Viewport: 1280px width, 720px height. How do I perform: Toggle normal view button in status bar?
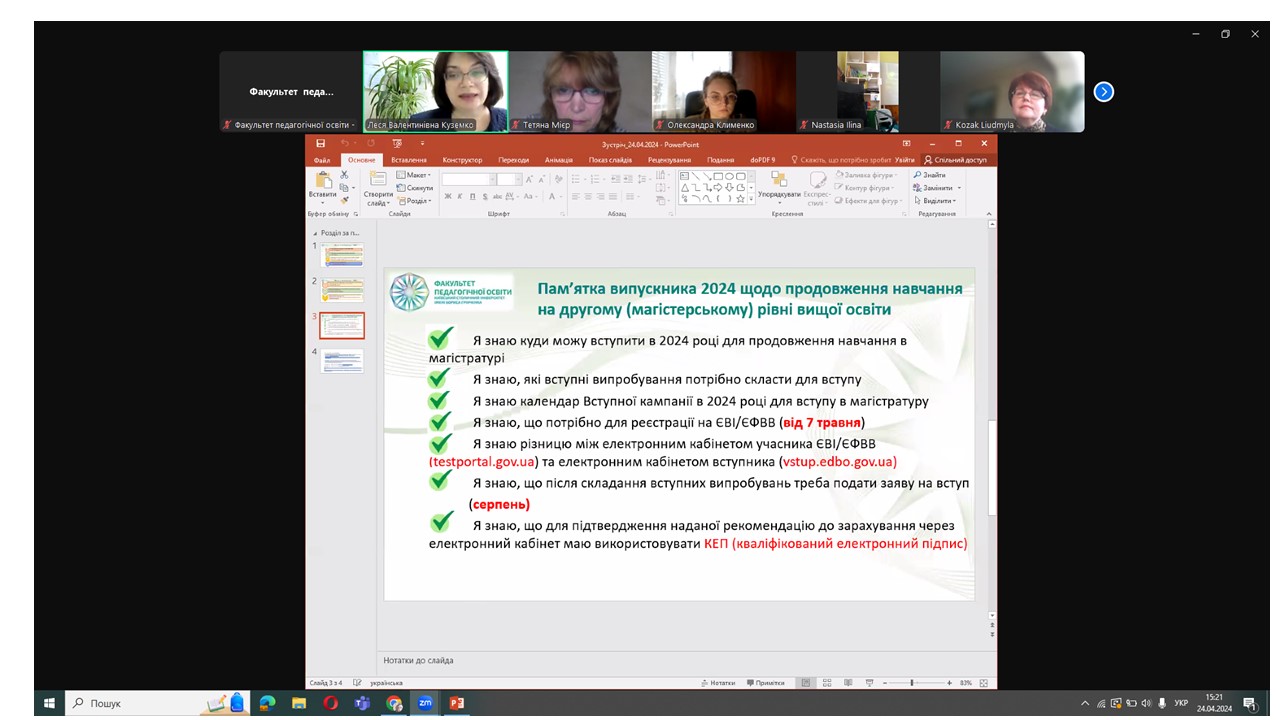(x=805, y=683)
